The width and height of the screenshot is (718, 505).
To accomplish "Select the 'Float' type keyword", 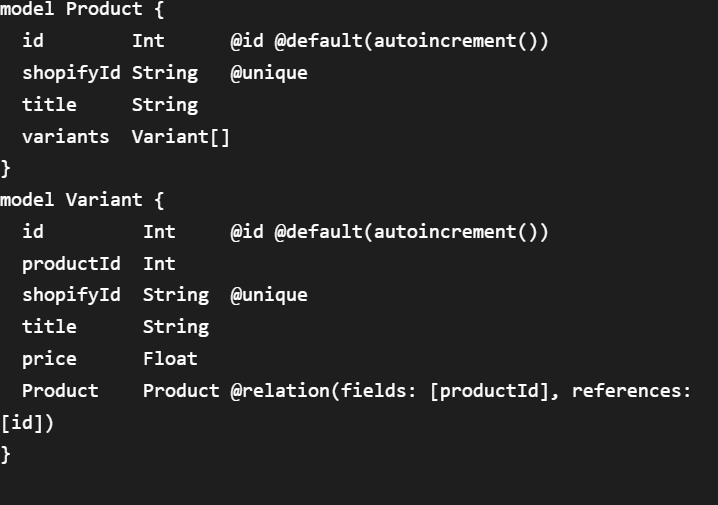I will [x=170, y=359].
